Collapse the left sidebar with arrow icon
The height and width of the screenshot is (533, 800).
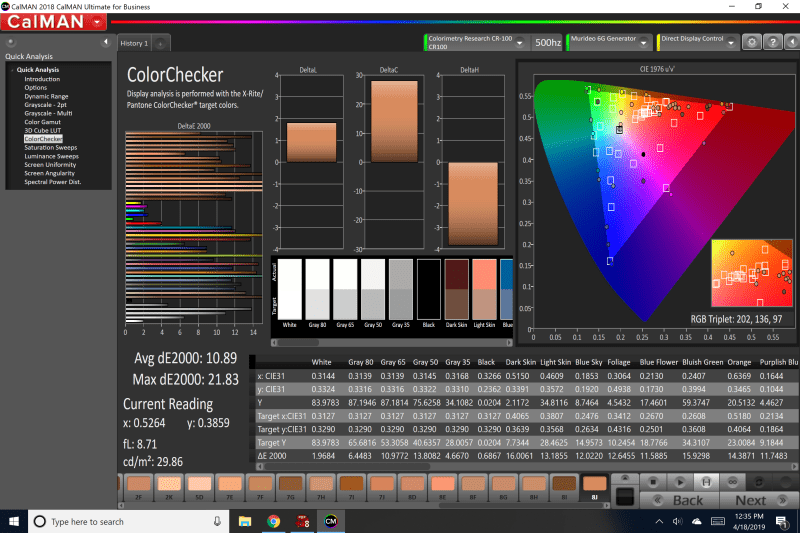pos(106,42)
